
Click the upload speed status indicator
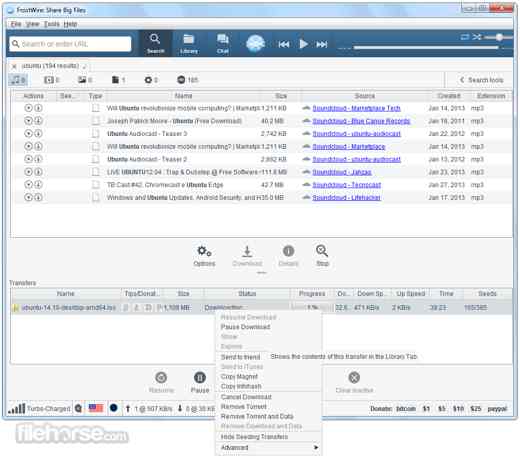[149, 408]
